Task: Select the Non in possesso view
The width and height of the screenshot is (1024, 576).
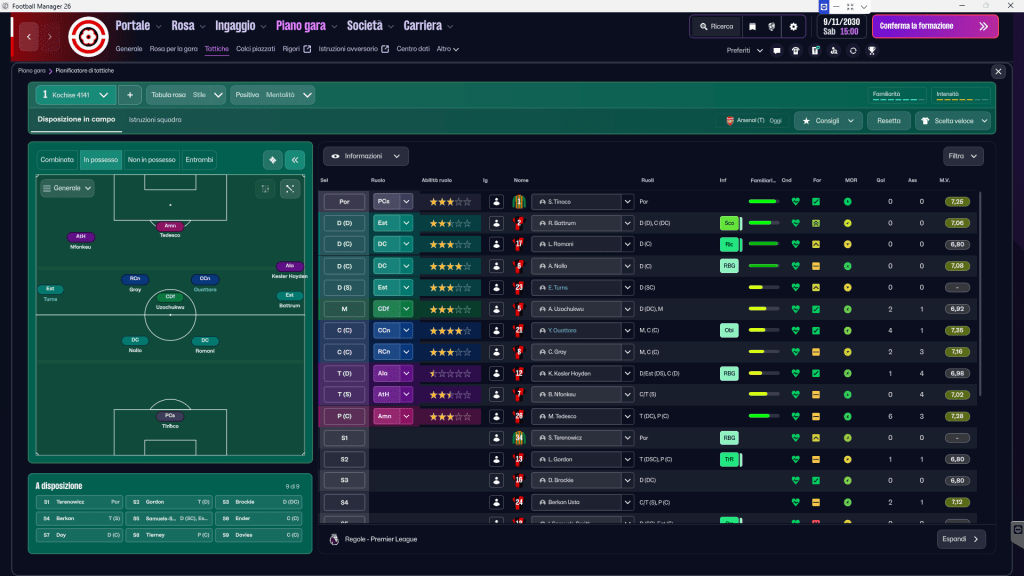Action: 152,160
